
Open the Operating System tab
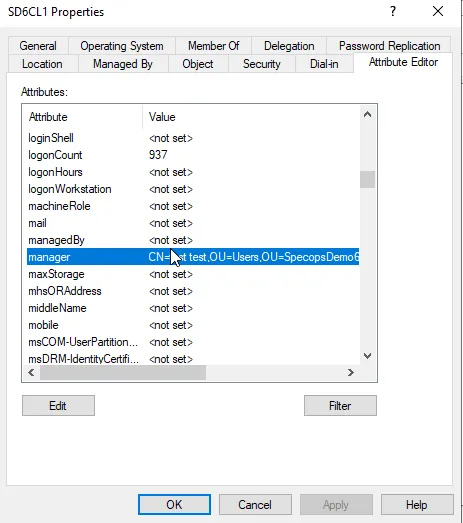pyautogui.click(x=122, y=46)
